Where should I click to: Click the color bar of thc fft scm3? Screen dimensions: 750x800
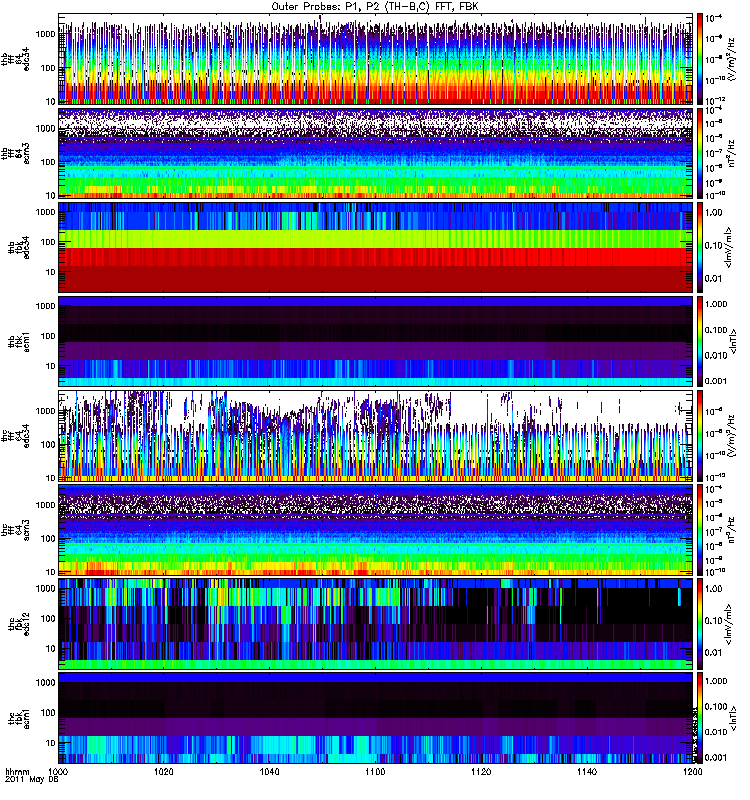701,530
